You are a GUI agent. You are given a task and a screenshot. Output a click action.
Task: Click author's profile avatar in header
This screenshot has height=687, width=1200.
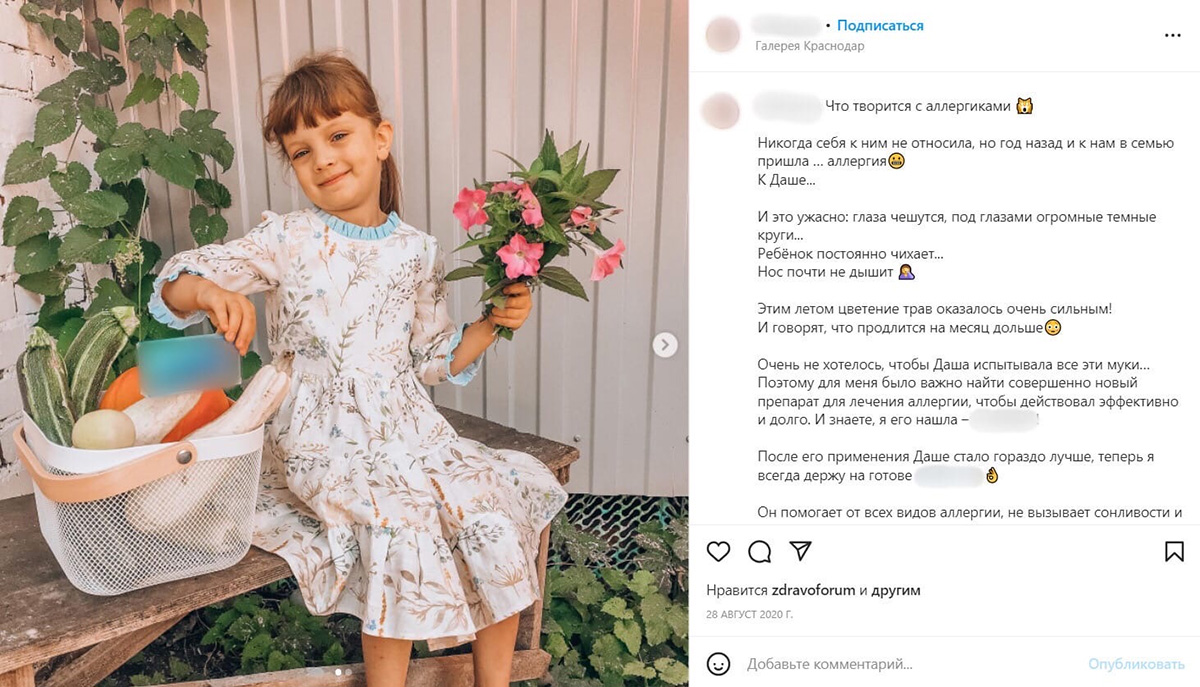(723, 35)
